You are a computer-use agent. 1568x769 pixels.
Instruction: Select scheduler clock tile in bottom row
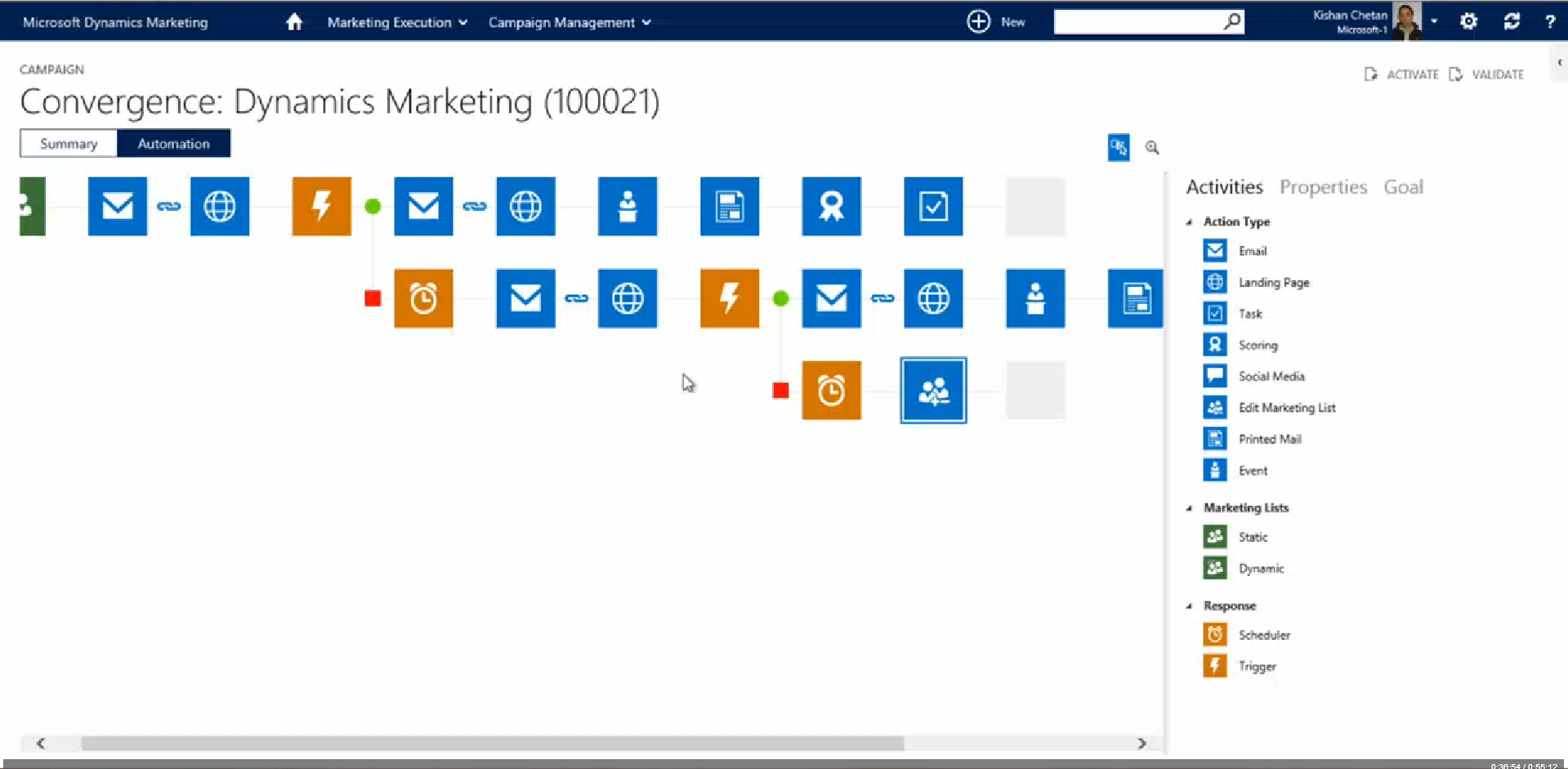[832, 391]
